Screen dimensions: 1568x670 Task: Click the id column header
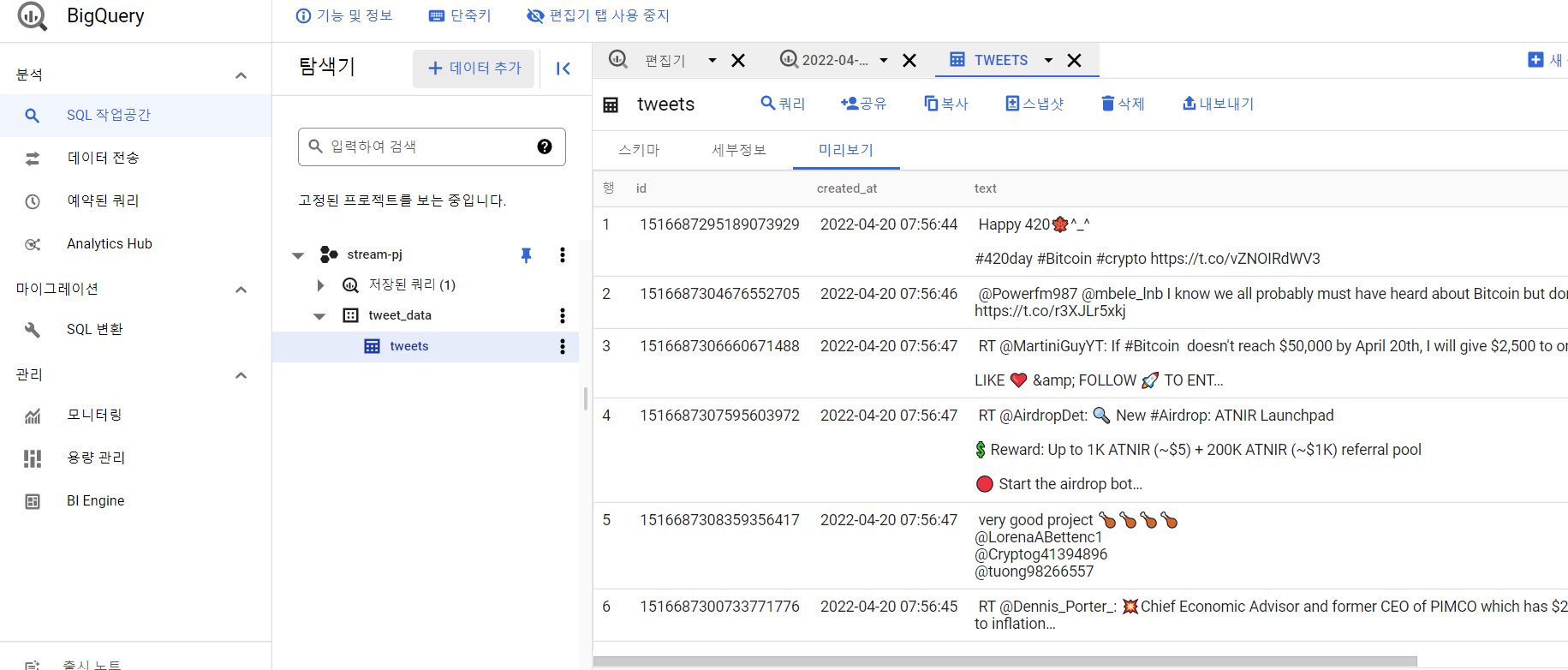pyautogui.click(x=641, y=188)
